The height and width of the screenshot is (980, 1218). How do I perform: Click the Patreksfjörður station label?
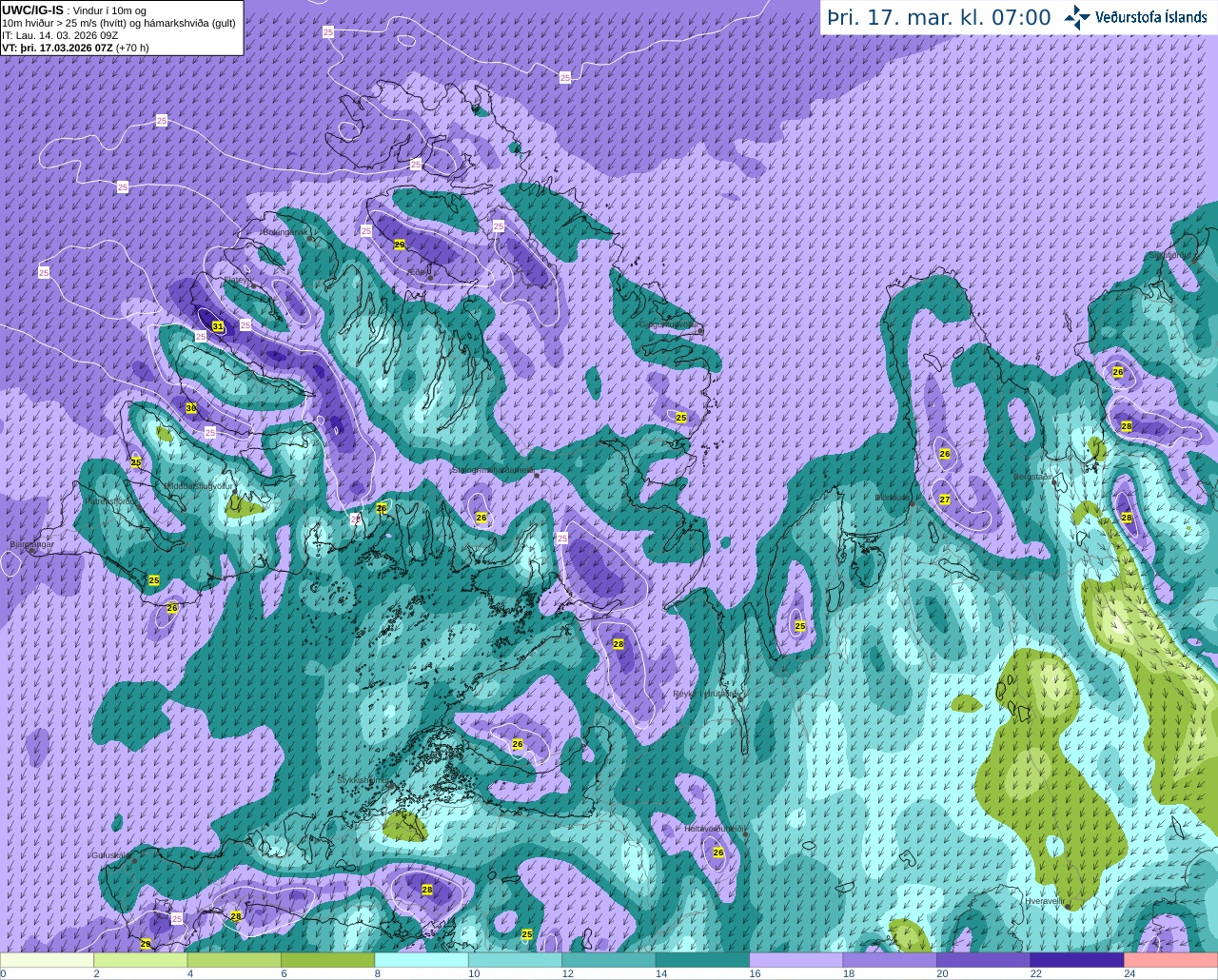[x=109, y=500]
